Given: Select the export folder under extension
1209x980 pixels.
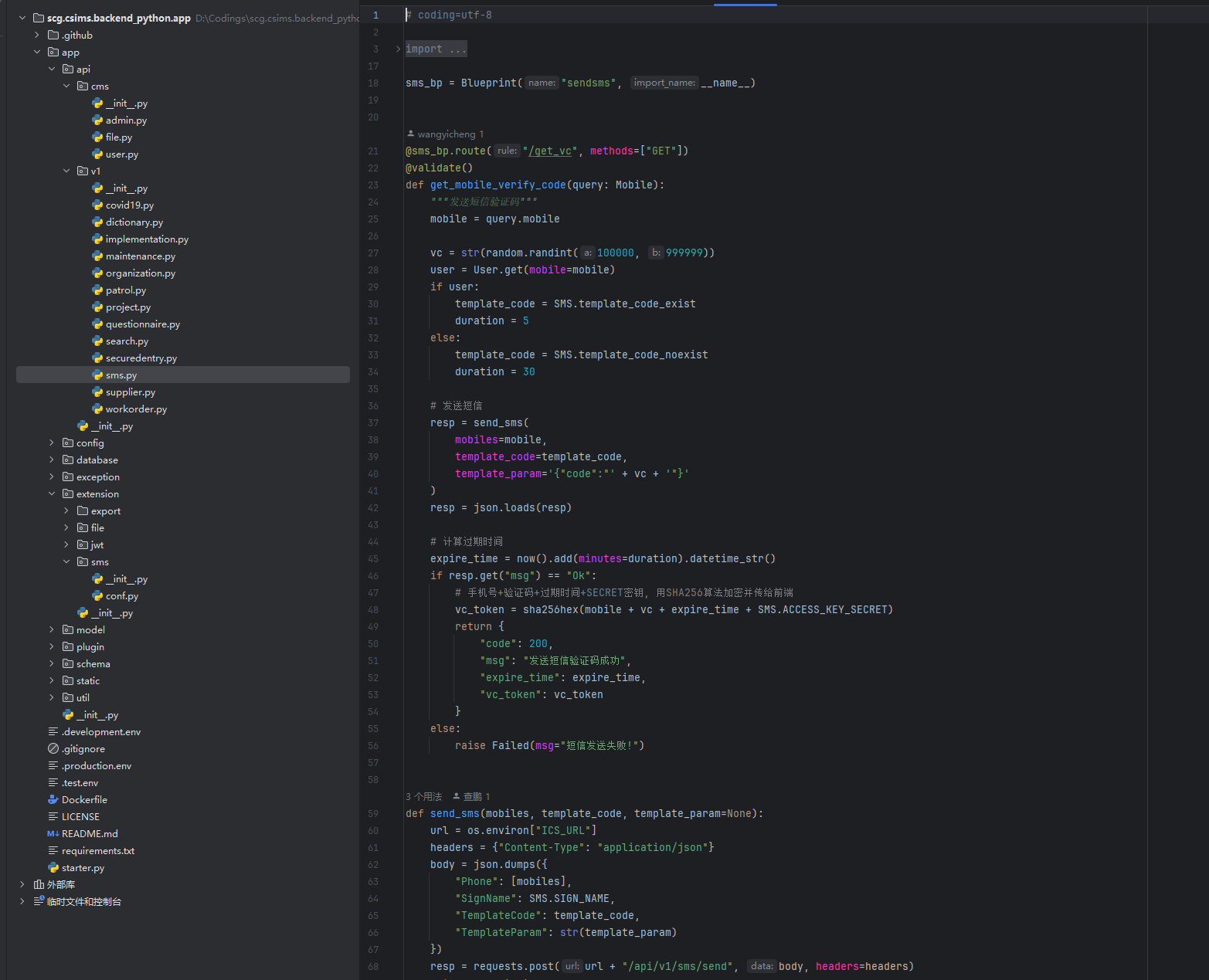Looking at the screenshot, I should click(x=106, y=510).
